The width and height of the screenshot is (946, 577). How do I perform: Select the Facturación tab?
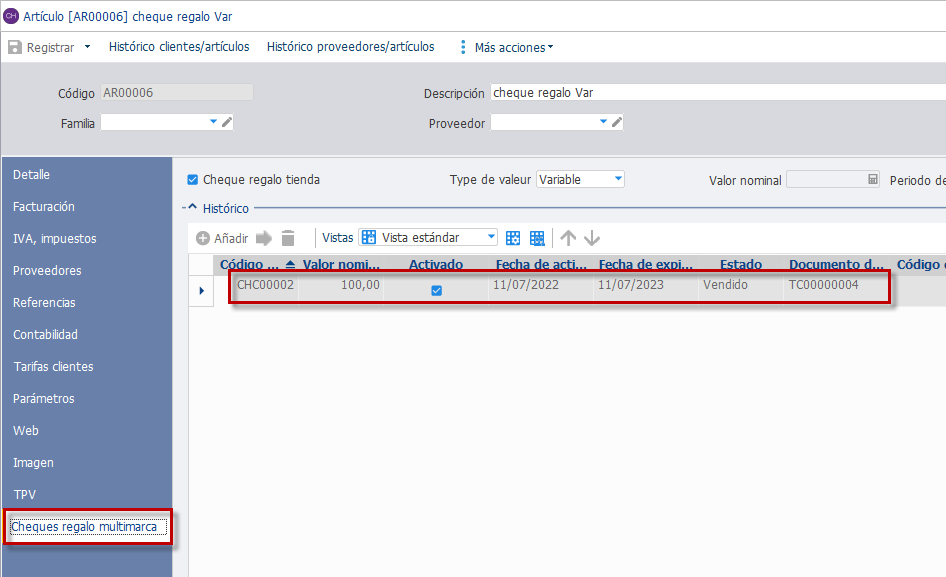(44, 206)
